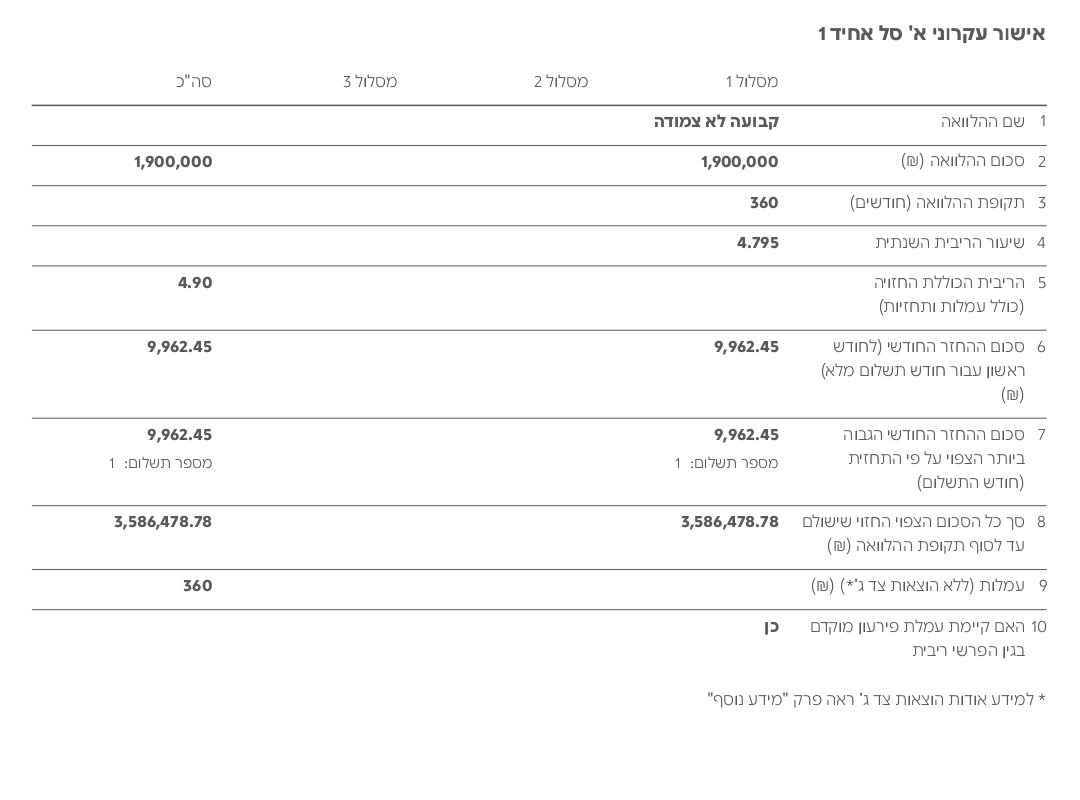Click the "מסלול 1" column header
This screenshot has height=800, width=1080.
(x=751, y=82)
